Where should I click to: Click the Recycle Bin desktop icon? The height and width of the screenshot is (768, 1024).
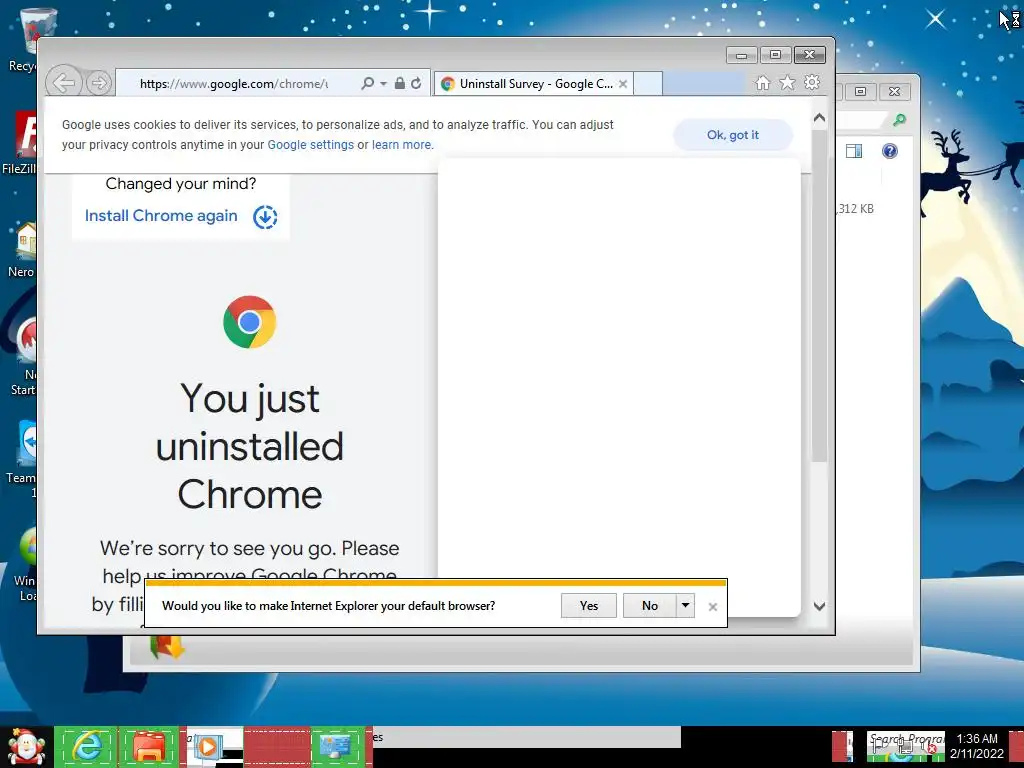tap(29, 39)
